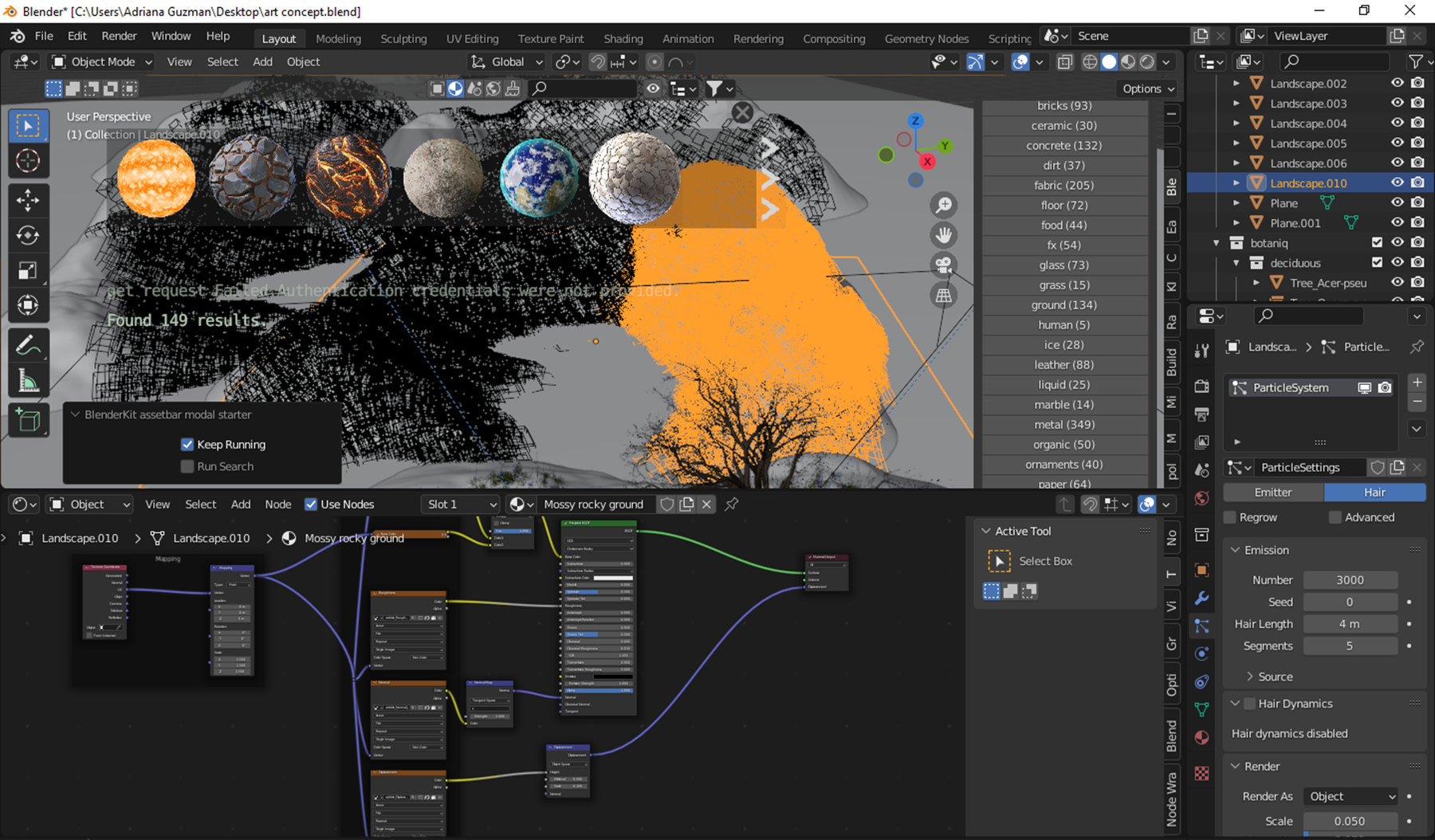1435x840 pixels.
Task: Click the Hair Length 4 m field
Action: coord(1350,624)
